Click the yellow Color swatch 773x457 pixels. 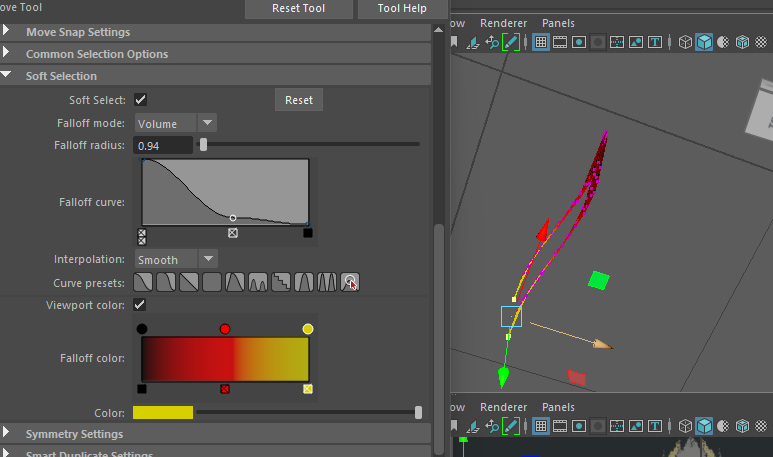(x=163, y=412)
